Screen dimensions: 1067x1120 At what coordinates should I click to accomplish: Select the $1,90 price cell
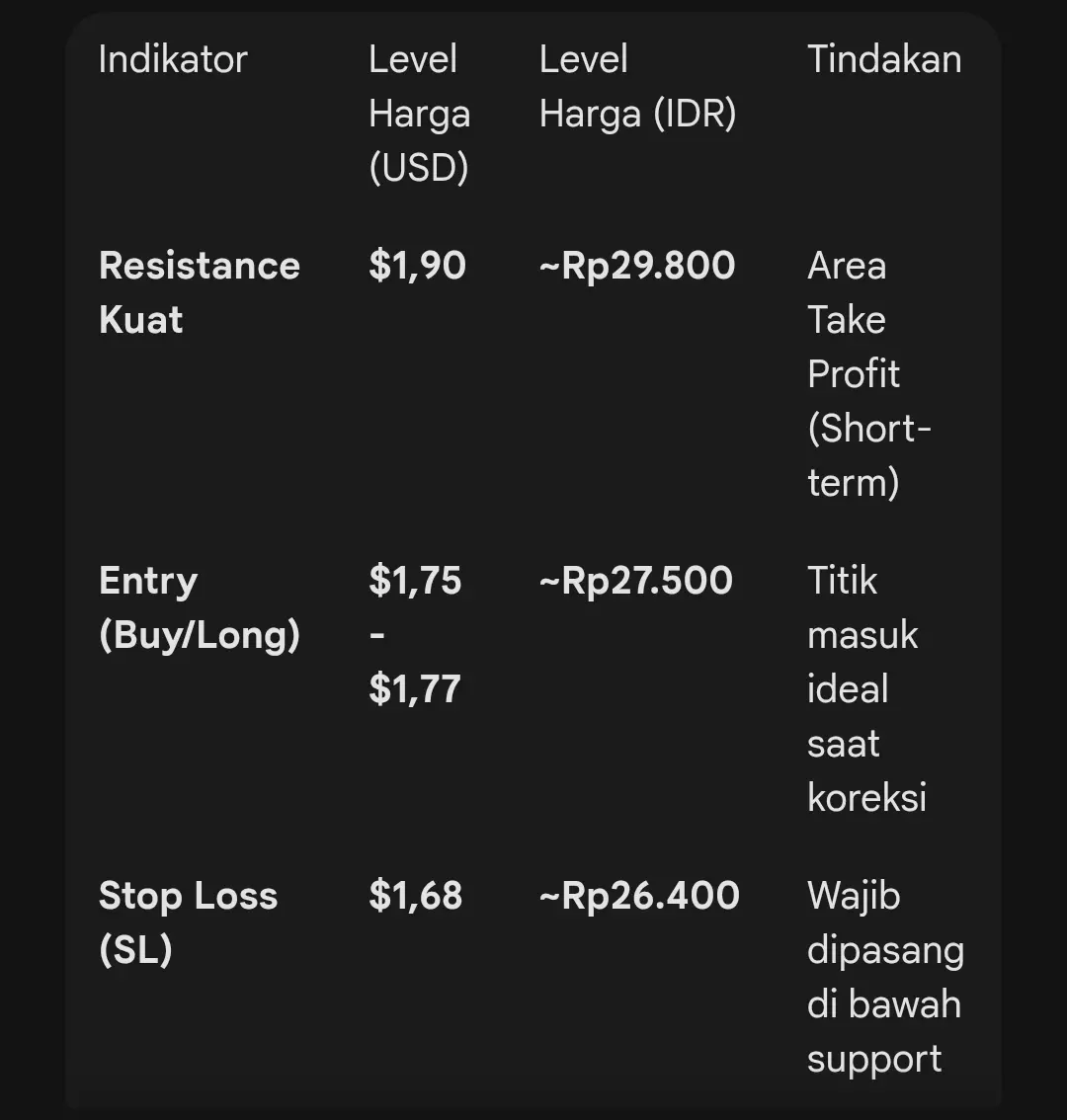pos(417,266)
